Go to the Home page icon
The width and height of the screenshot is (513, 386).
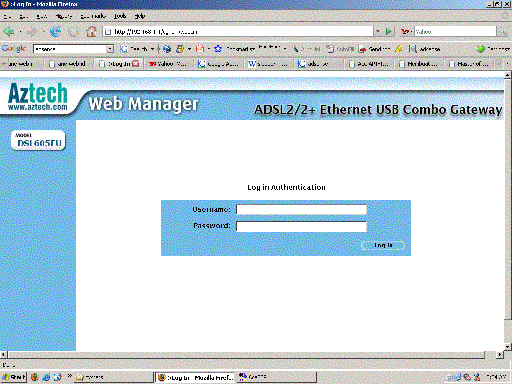click(x=91, y=32)
